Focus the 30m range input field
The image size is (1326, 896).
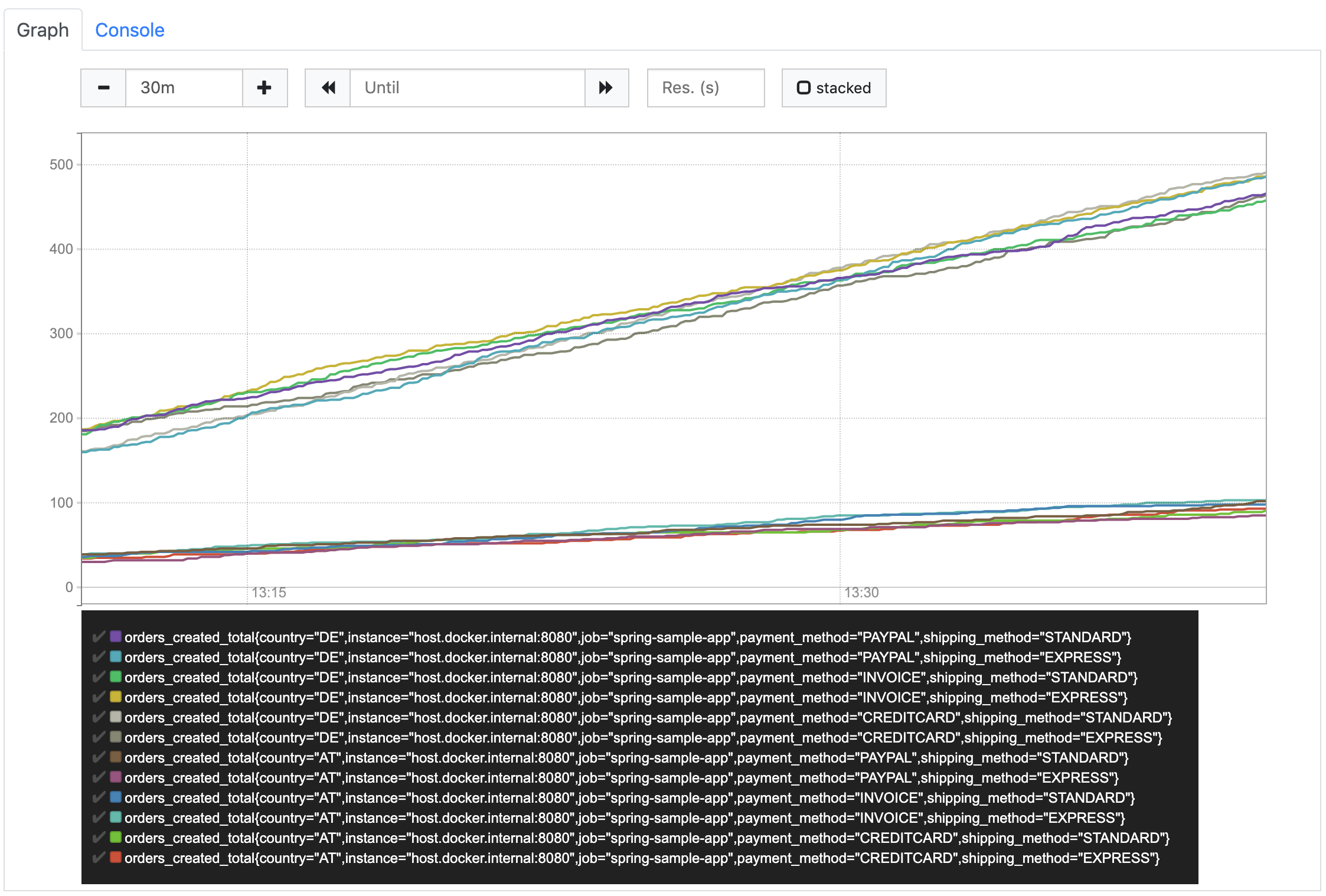(184, 88)
